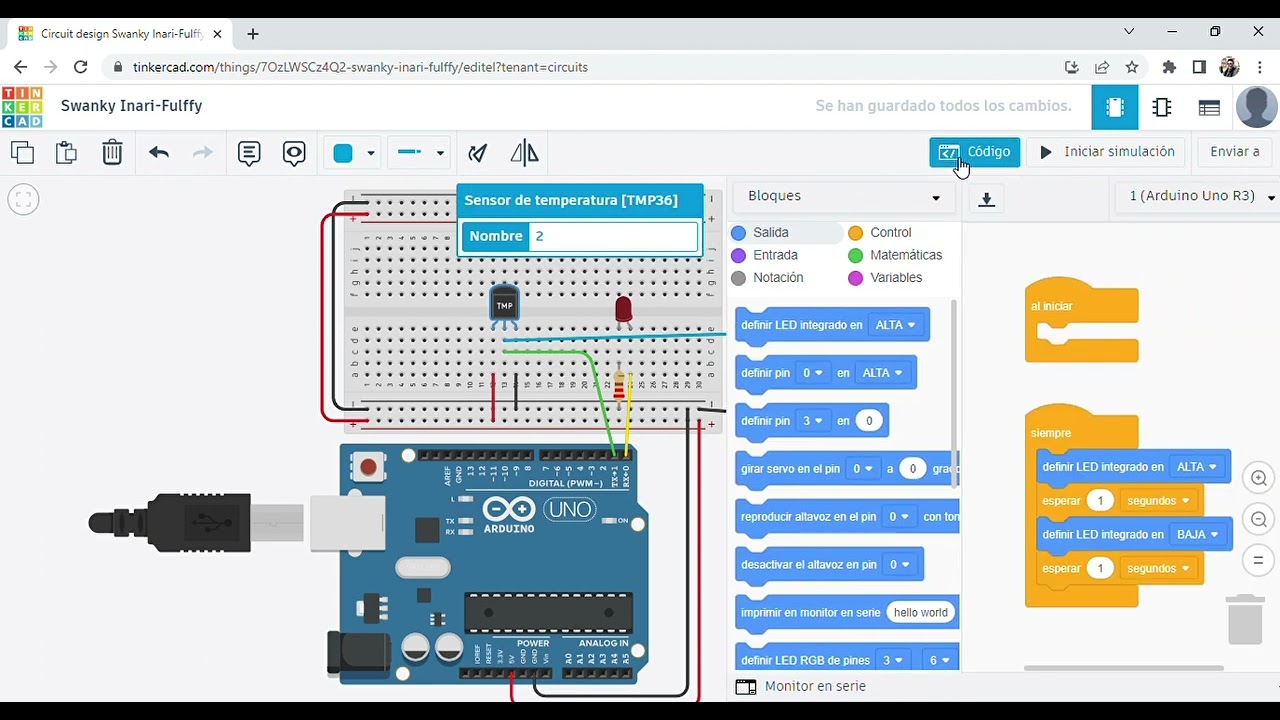Image resolution: width=1280 pixels, height=720 pixels.
Task: Open BAJA dropdown in workspace LED block
Action: [1198, 535]
